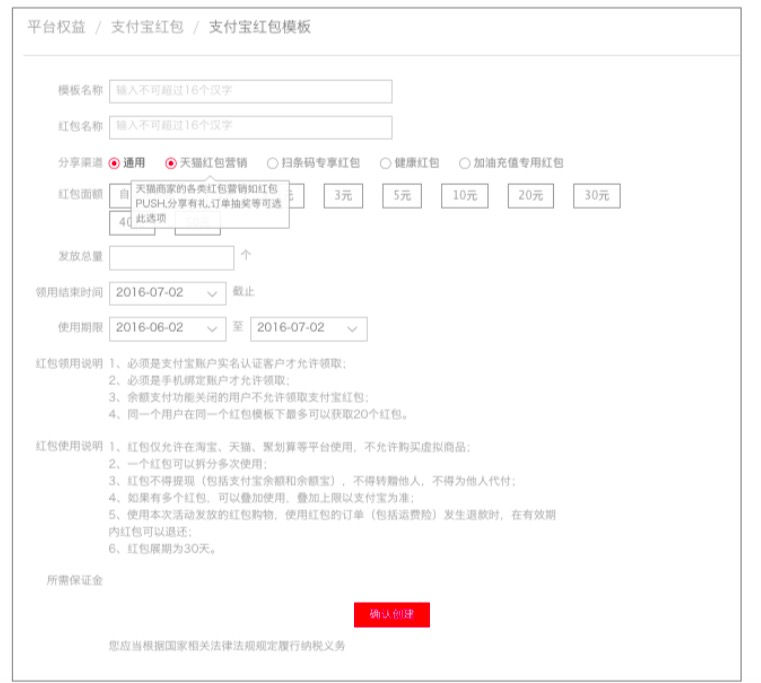The image size is (761, 683).
Task: Pick the 3元 face value button
Action: click(343, 196)
